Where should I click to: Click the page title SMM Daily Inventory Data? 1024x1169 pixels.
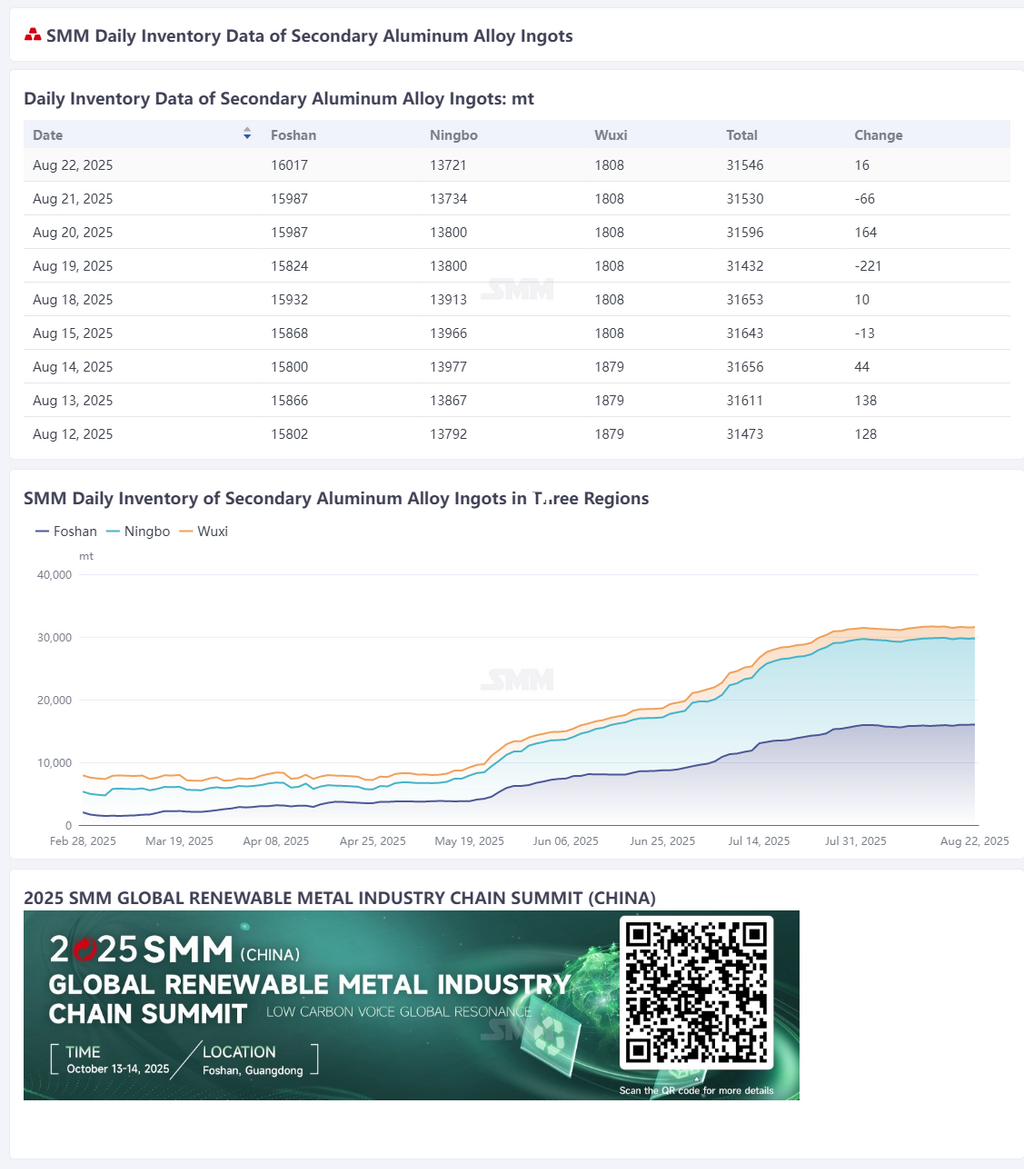coord(309,36)
